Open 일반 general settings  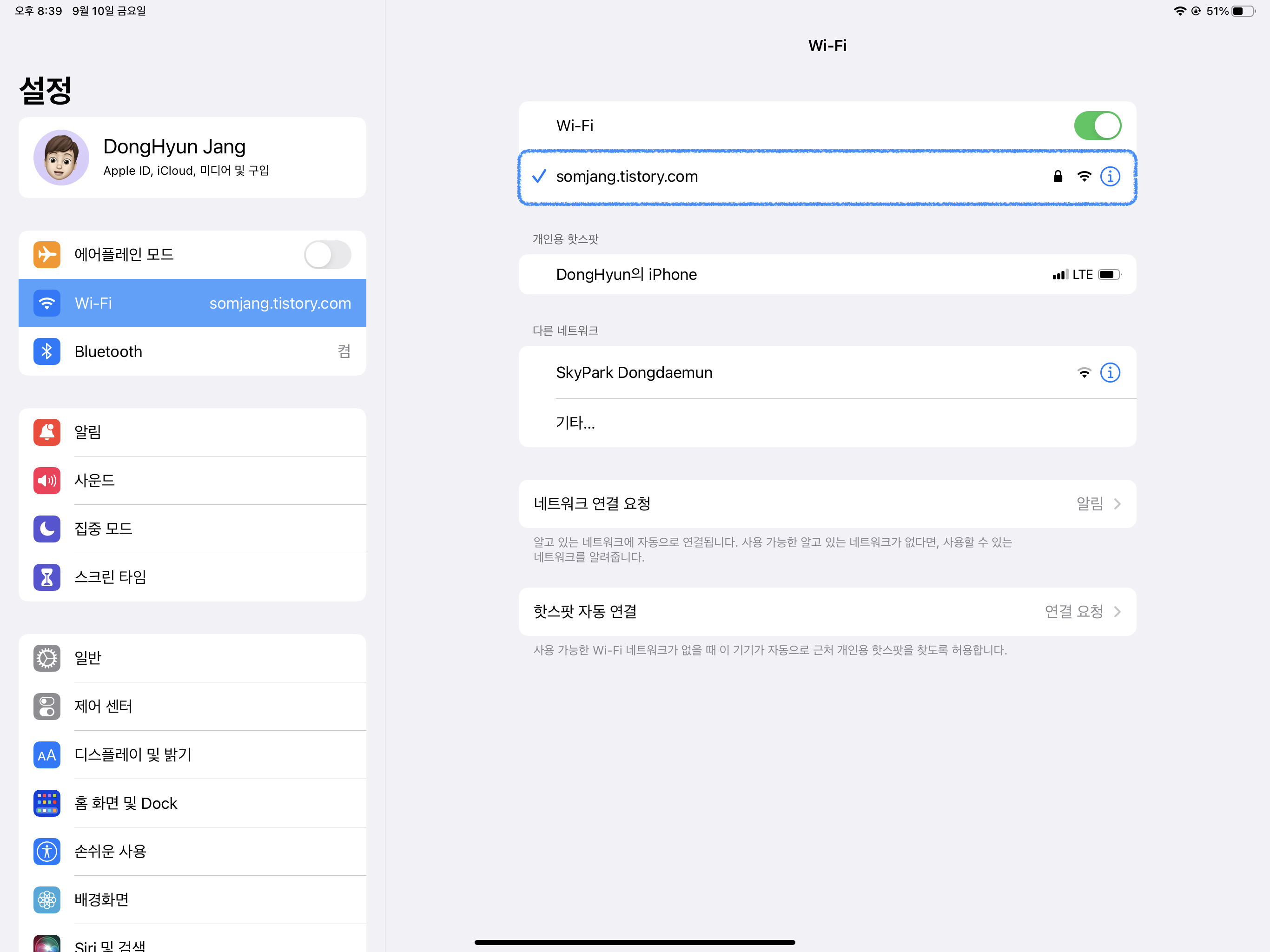click(x=192, y=657)
